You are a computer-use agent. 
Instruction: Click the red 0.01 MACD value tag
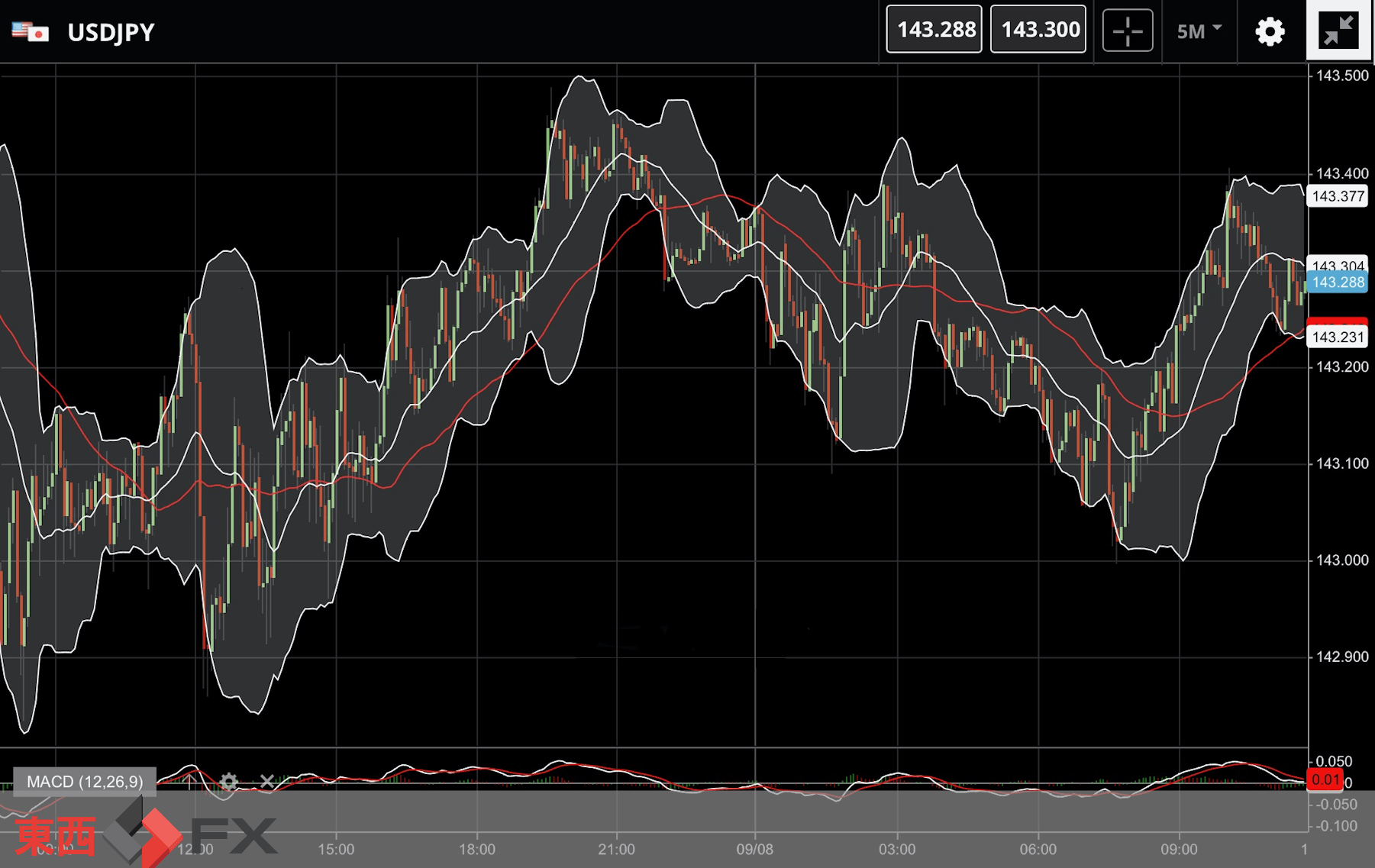pos(1325,779)
